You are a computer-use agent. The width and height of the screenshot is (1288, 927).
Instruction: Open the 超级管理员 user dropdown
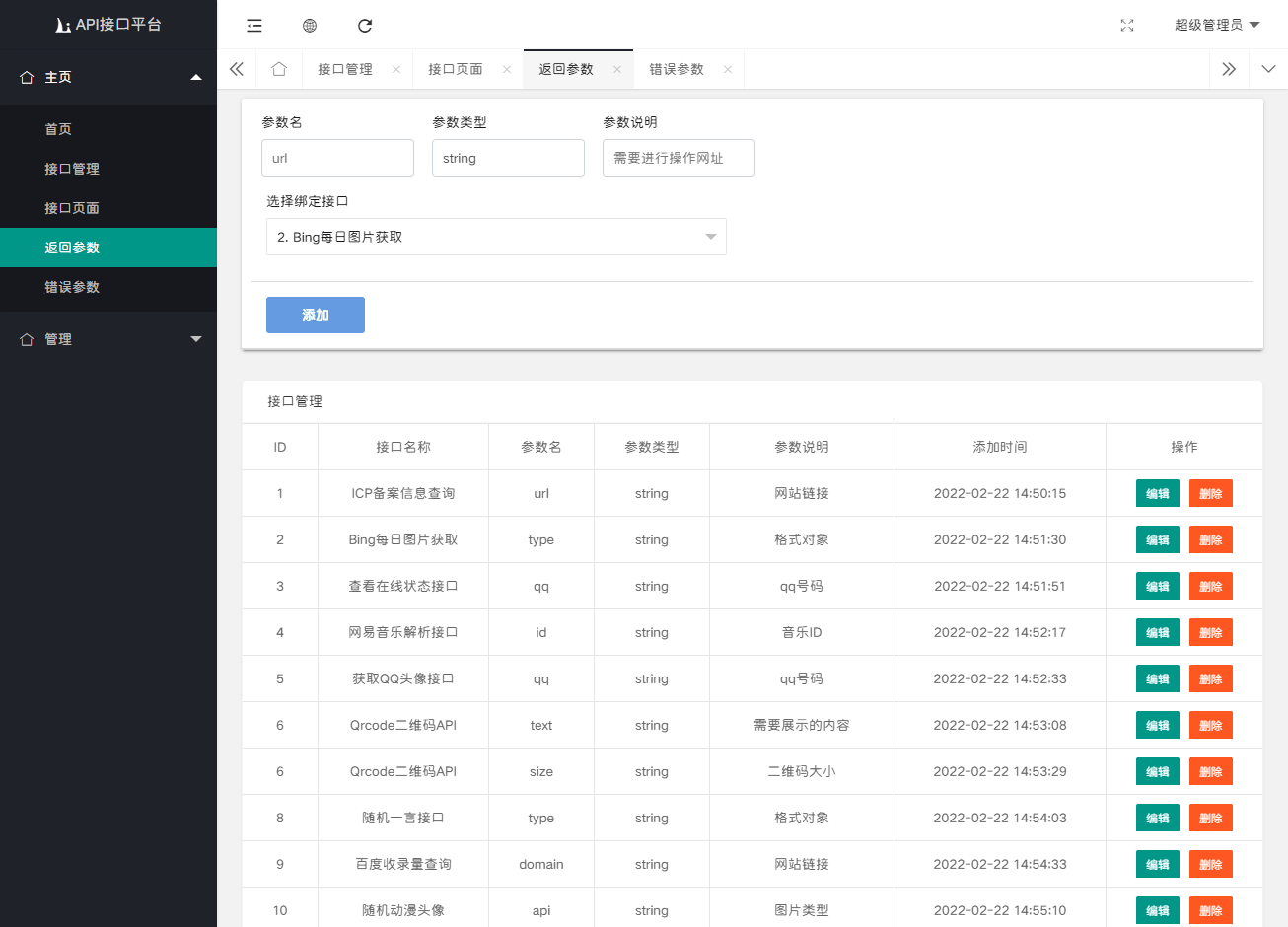[1217, 25]
